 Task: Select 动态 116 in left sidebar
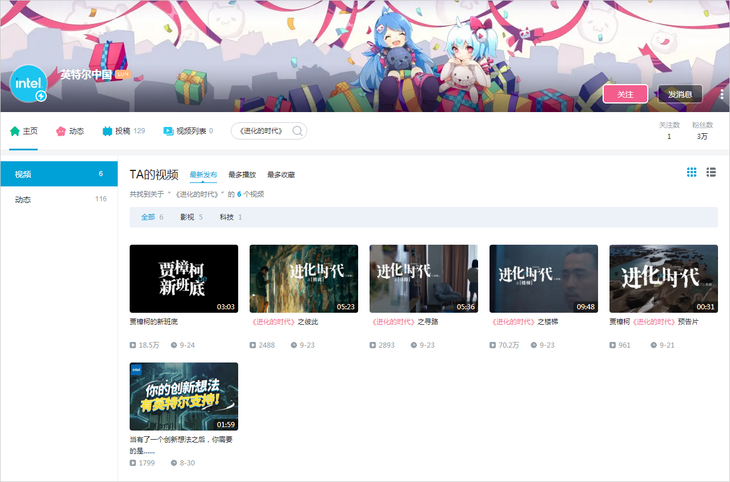click(59, 199)
